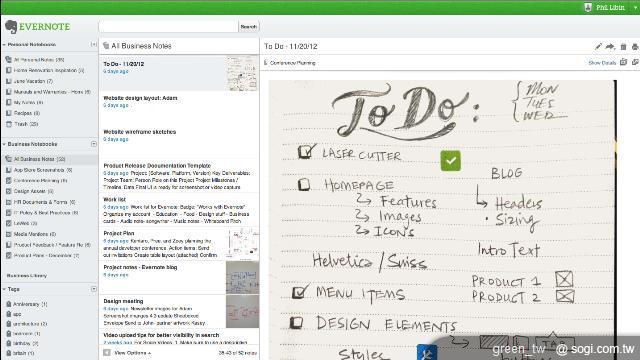Click into the search input field
This screenshot has width=640, height=360.
pyautogui.click(x=169, y=27)
